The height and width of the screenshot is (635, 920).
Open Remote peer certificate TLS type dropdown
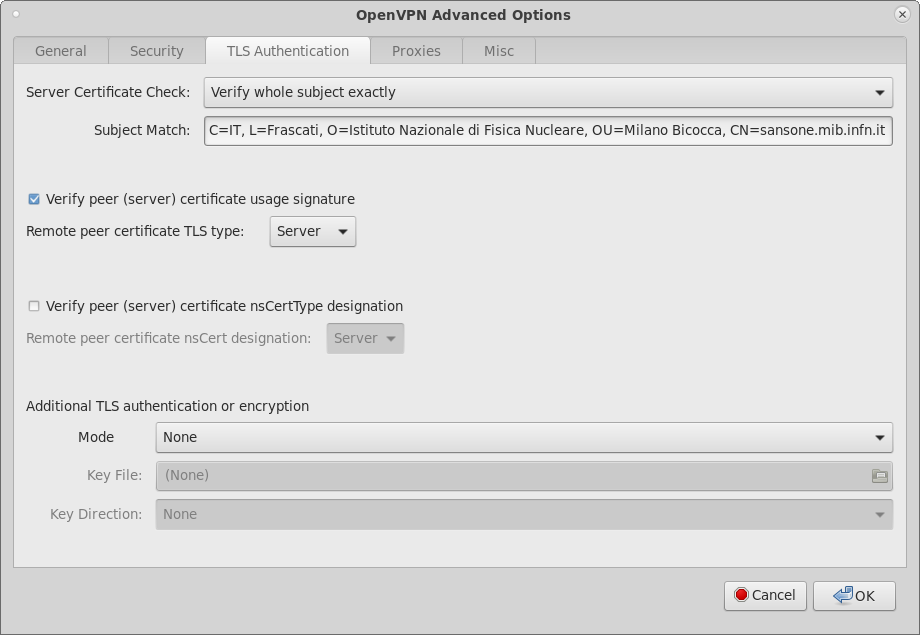click(313, 231)
